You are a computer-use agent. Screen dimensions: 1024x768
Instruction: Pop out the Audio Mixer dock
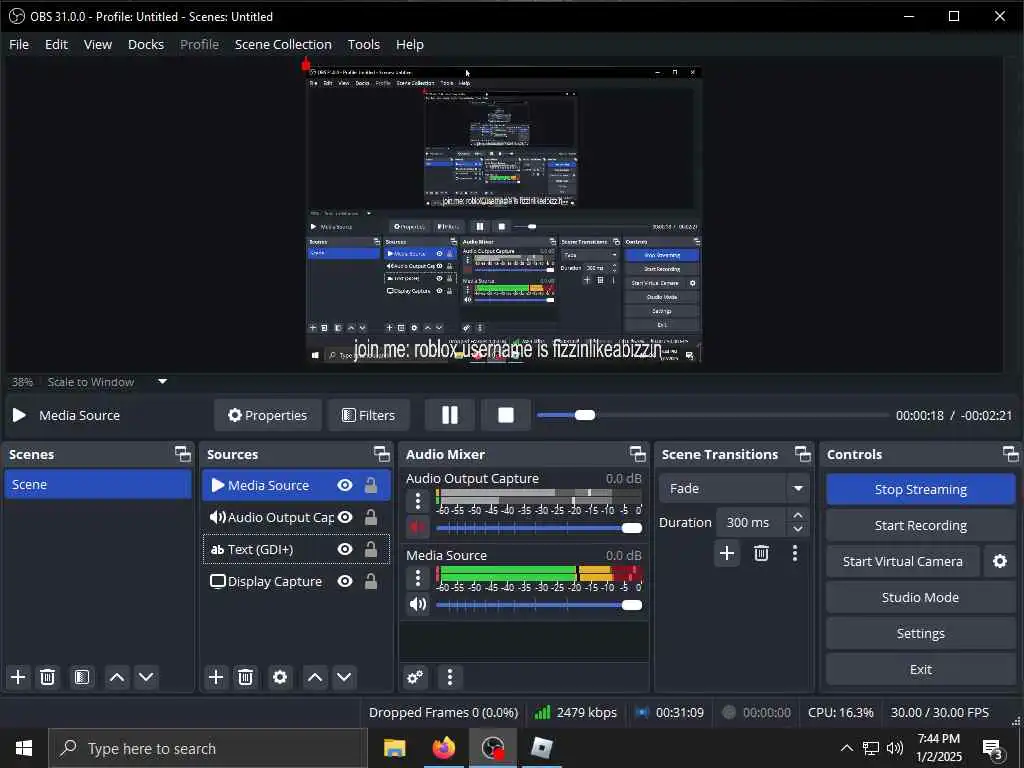637,454
